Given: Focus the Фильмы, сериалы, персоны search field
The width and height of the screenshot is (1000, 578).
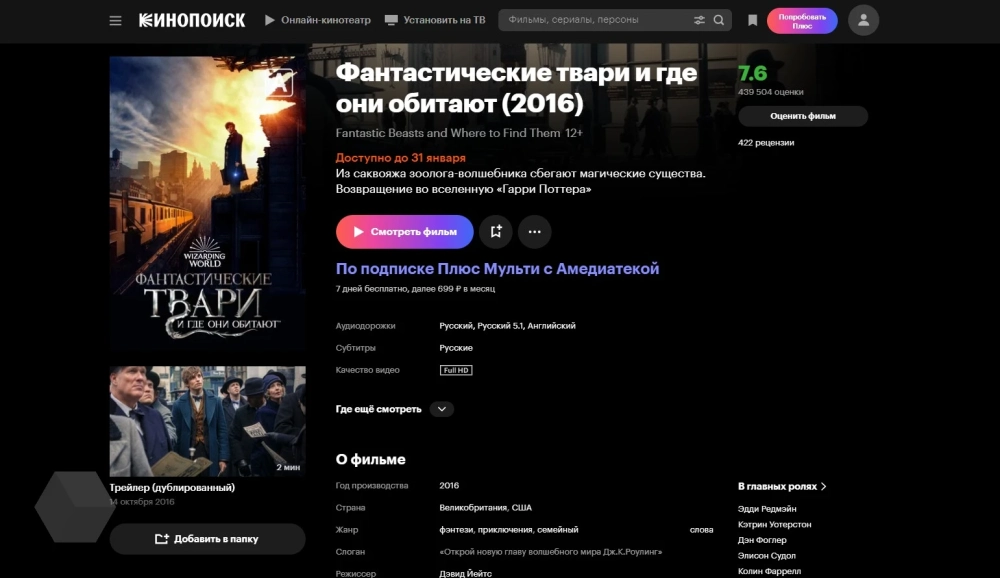Looking at the screenshot, I should click(596, 20).
